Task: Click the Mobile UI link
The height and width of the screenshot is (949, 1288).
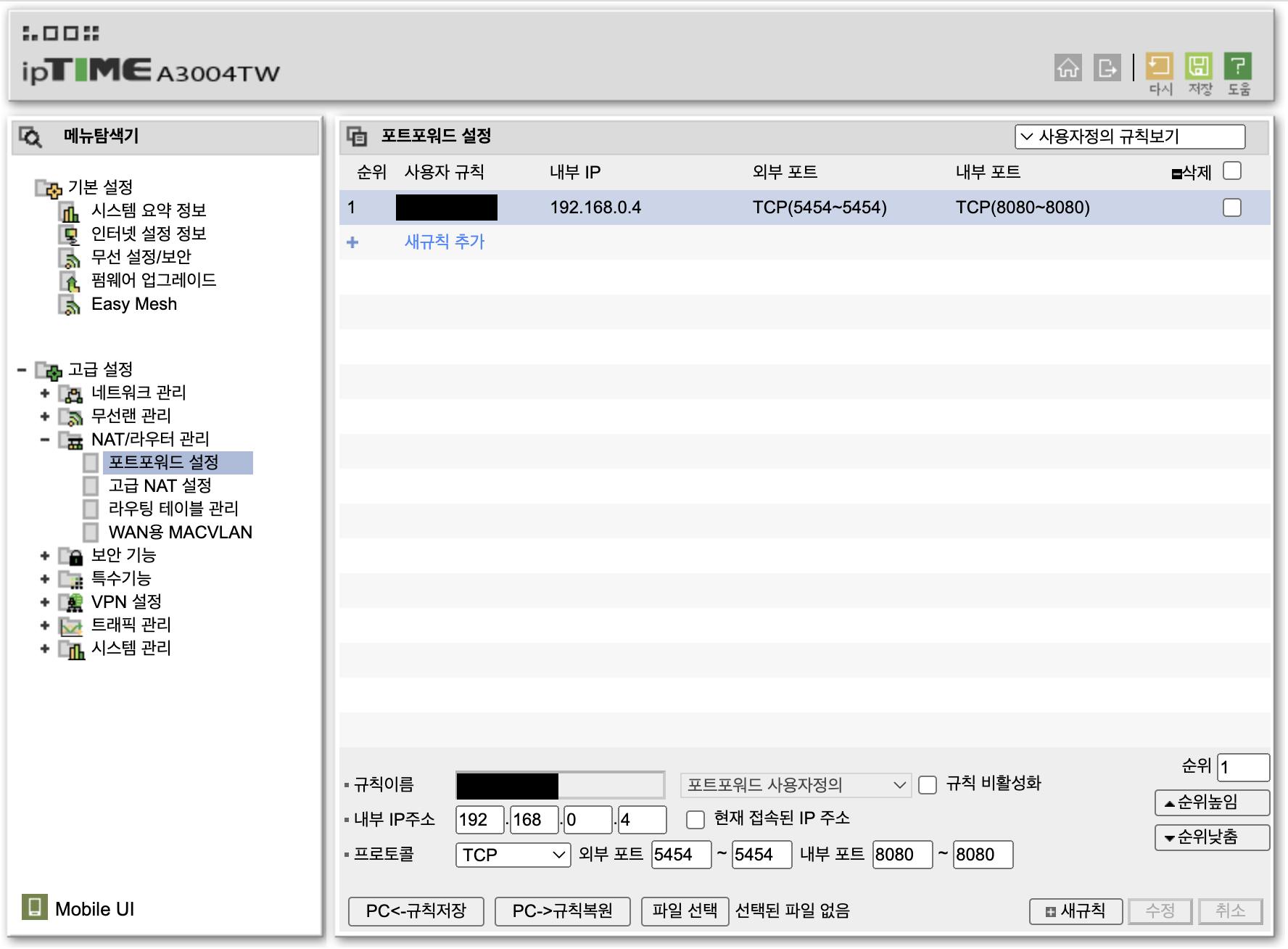Action: pyautogui.click(x=95, y=909)
